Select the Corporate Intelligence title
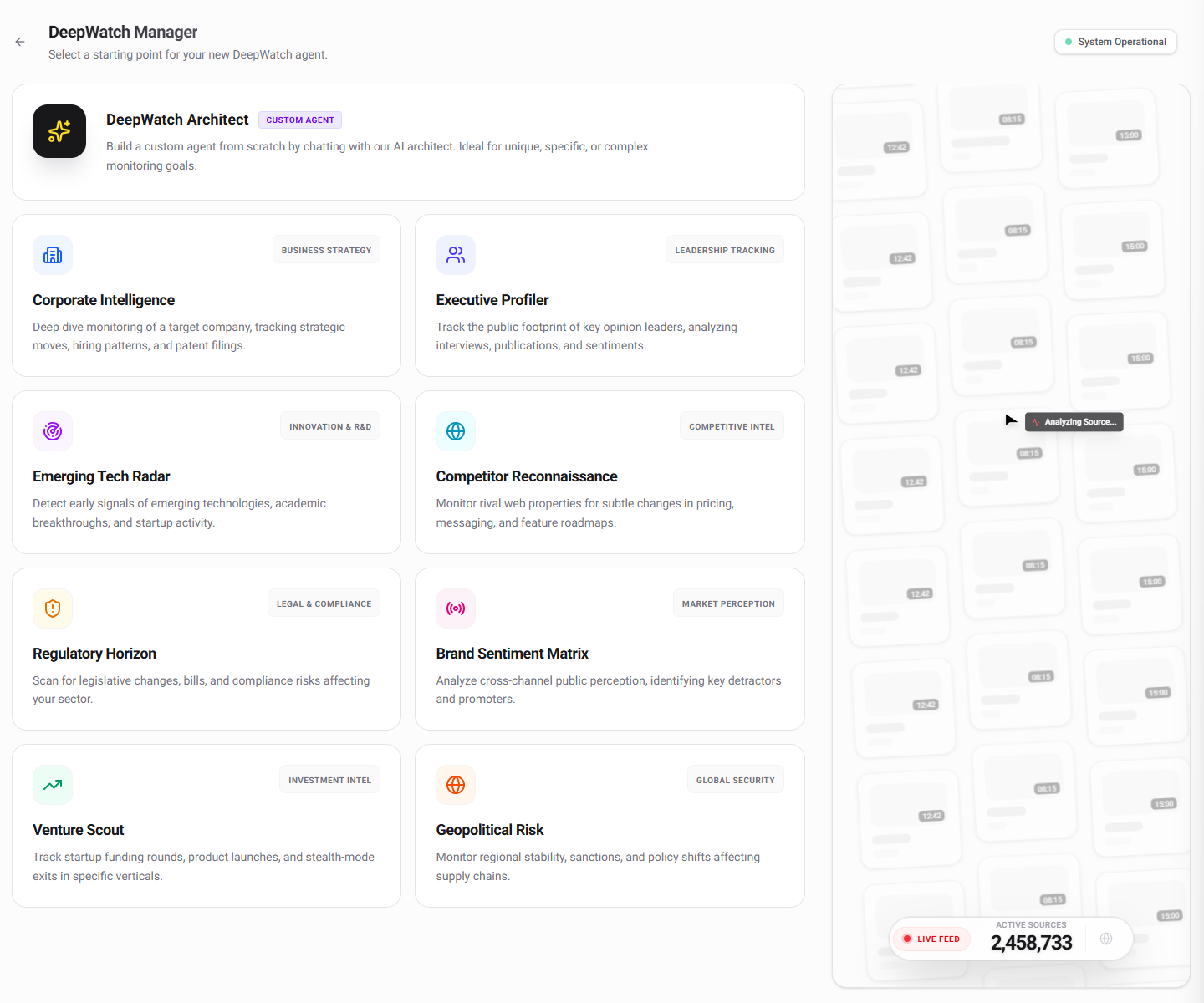This screenshot has width=1204, height=1003. tap(104, 300)
